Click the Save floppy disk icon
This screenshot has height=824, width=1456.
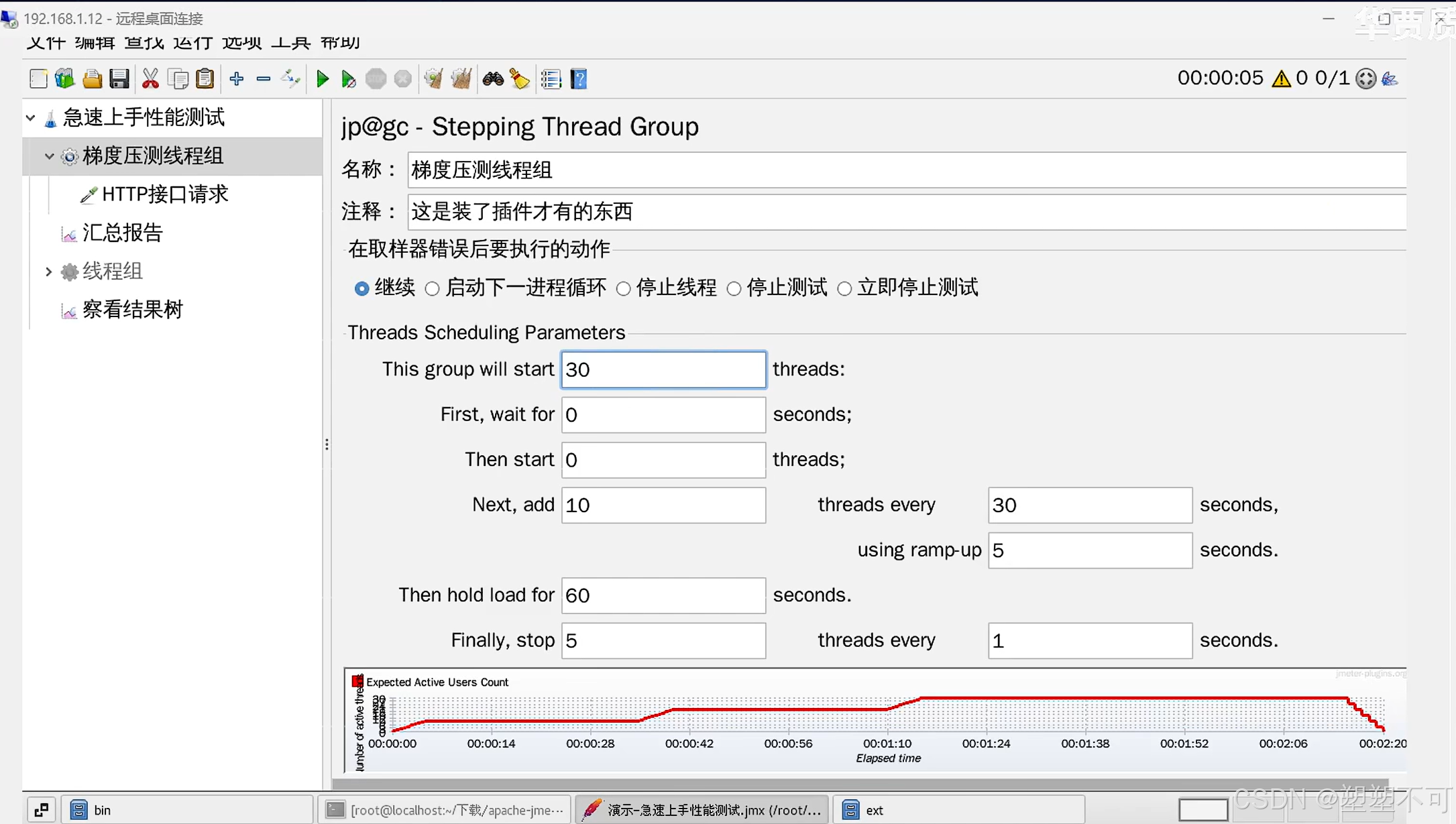(x=119, y=79)
